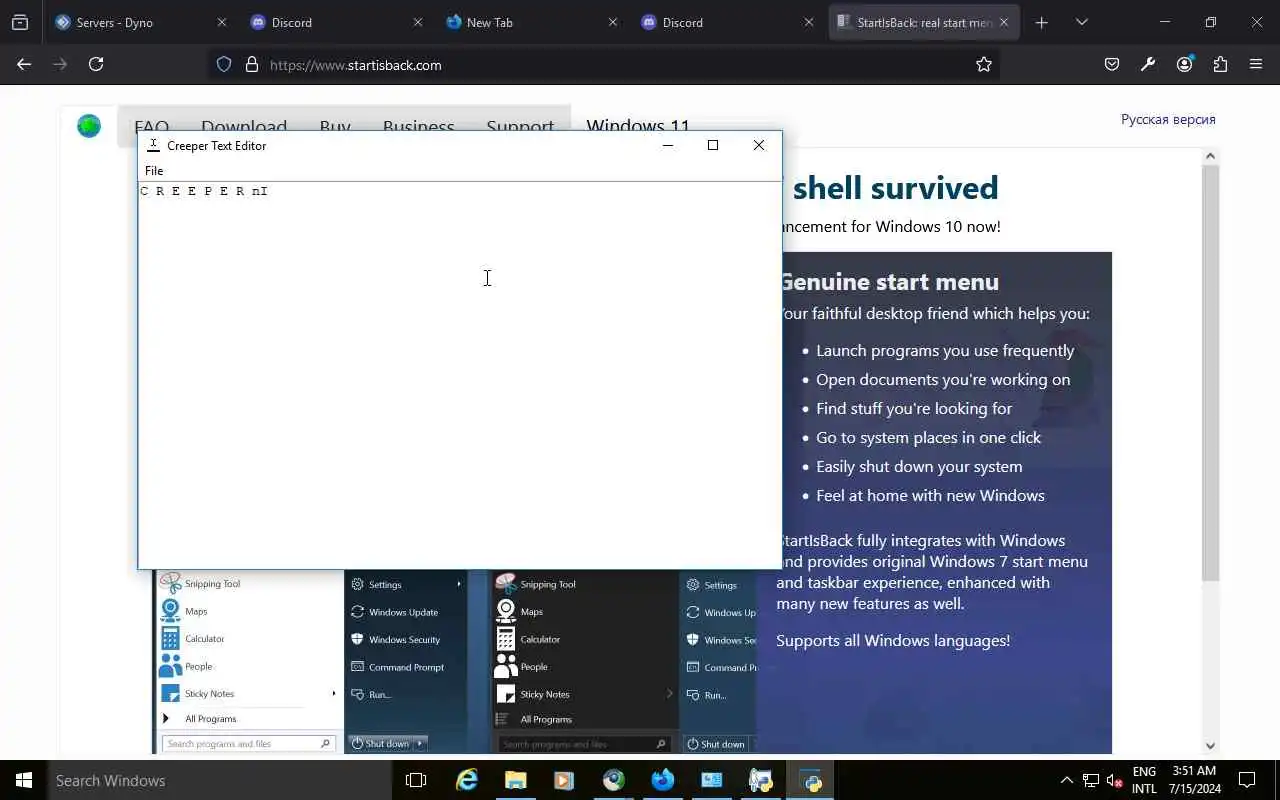Close the New Tab tab

click(x=613, y=22)
